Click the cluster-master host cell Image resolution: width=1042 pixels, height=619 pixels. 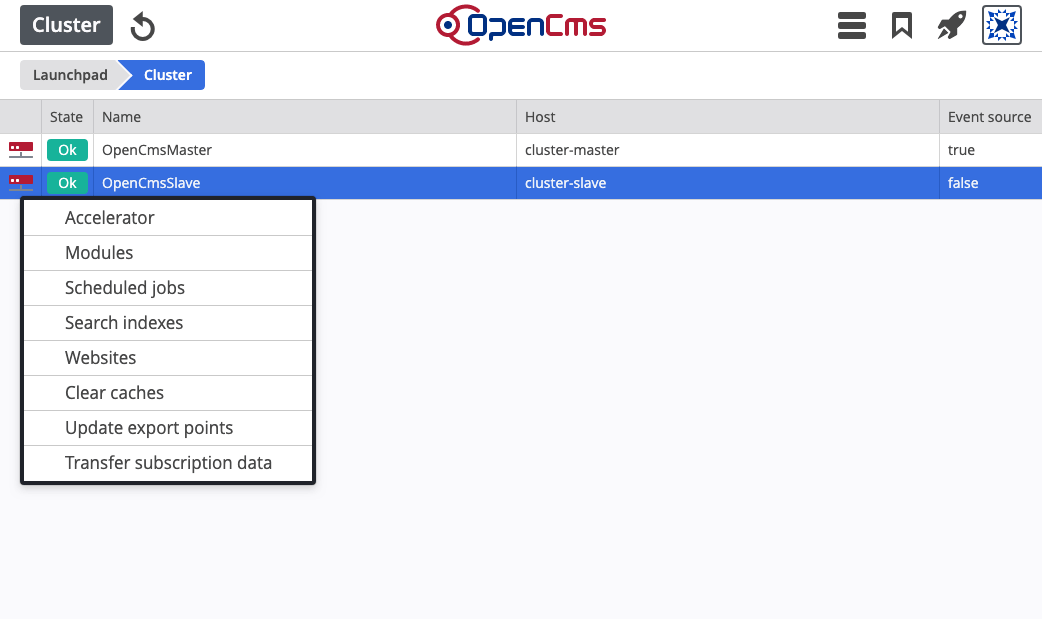point(728,150)
